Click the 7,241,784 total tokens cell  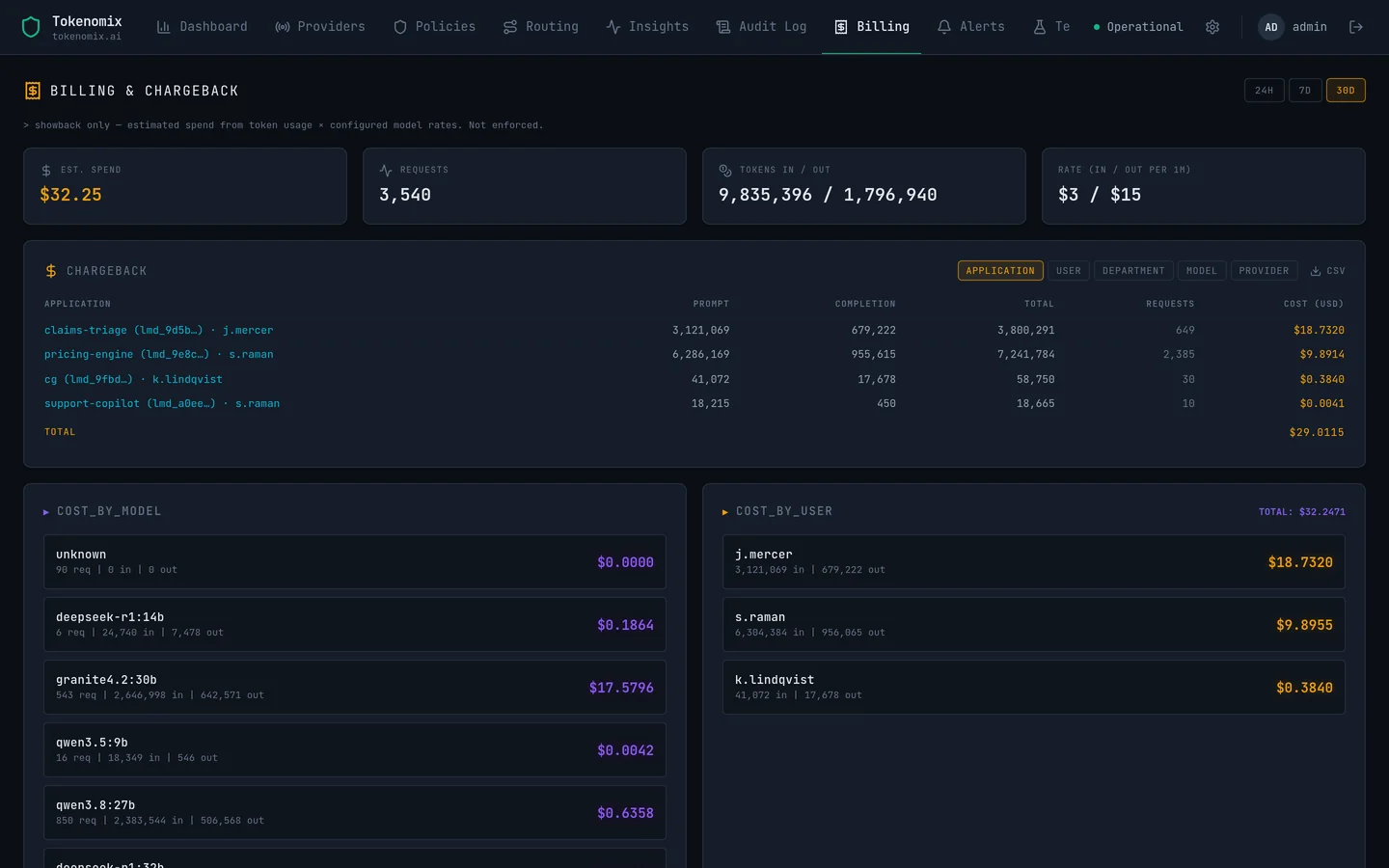[x=1025, y=354]
